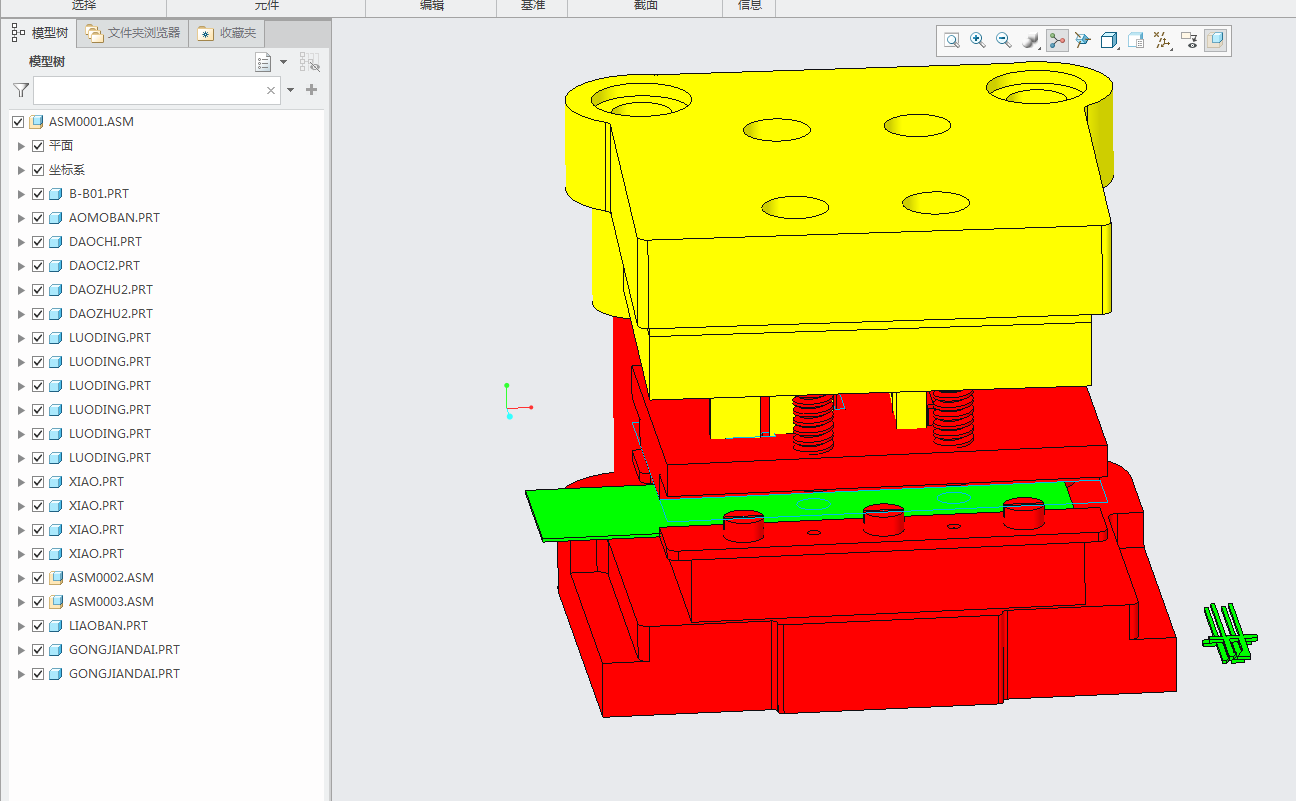
Task: Open the saved orientations box icon
Action: (x=1109, y=40)
